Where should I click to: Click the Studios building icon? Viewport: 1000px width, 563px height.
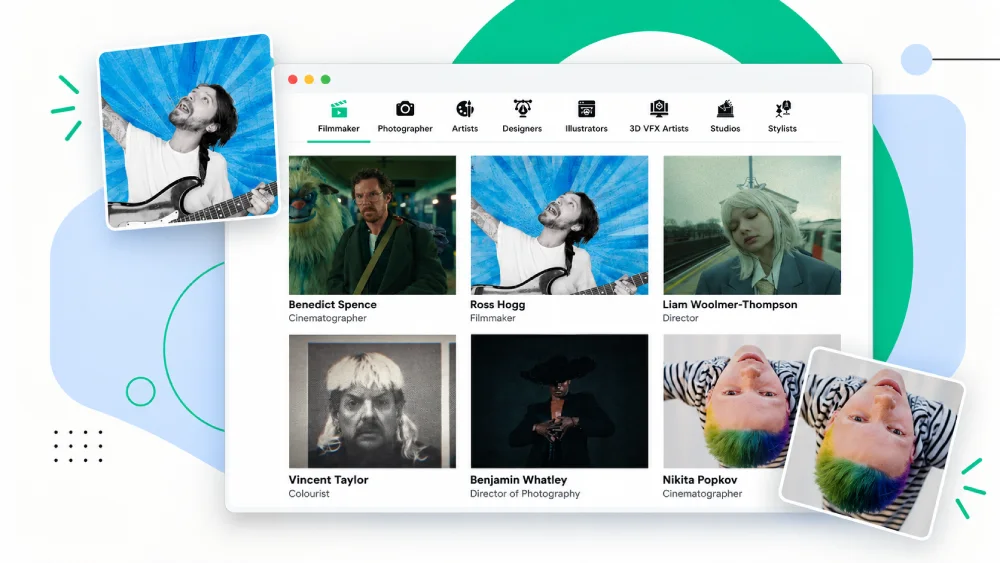[725, 109]
